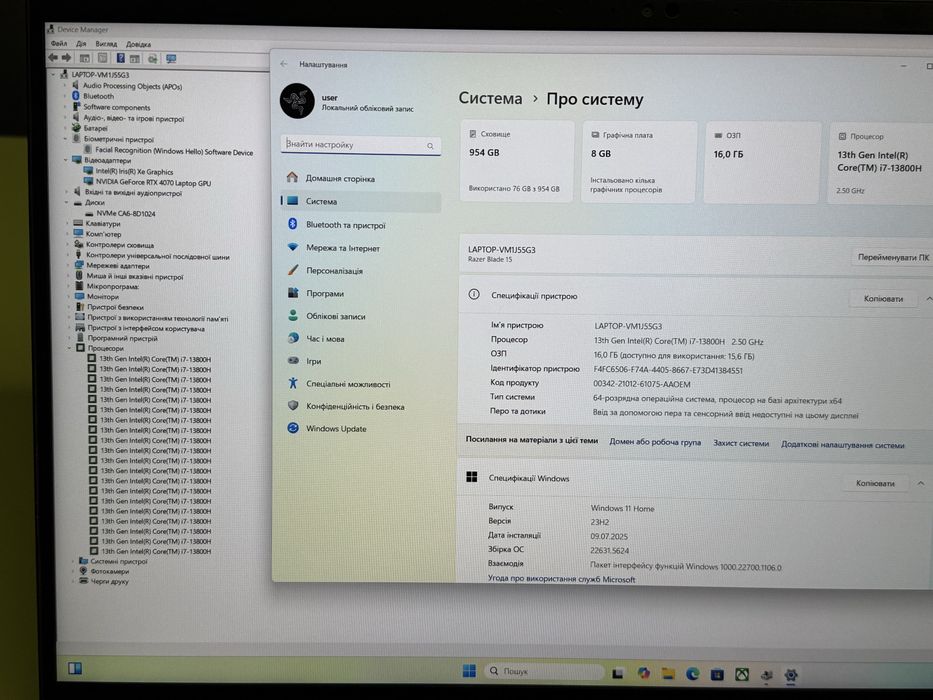Image resolution: width=933 pixels, height=700 pixels.
Task: Click Копіювати button for device specifications
Action: (883, 299)
